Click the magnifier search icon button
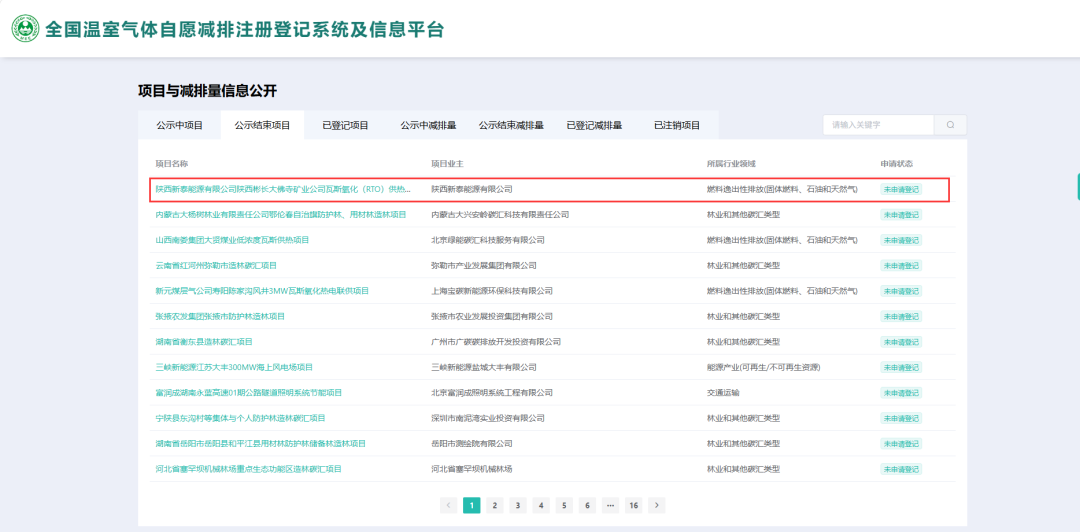The image size is (1080, 532). (x=951, y=125)
